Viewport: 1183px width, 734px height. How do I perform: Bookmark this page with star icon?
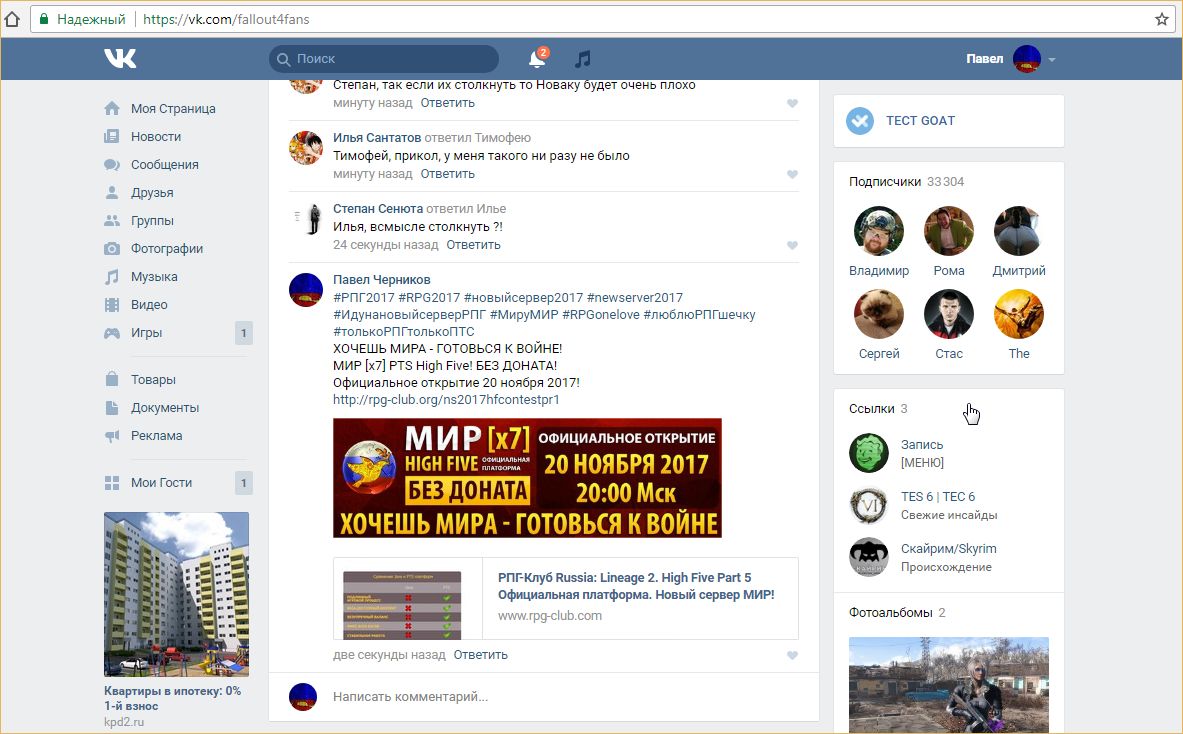1161,19
